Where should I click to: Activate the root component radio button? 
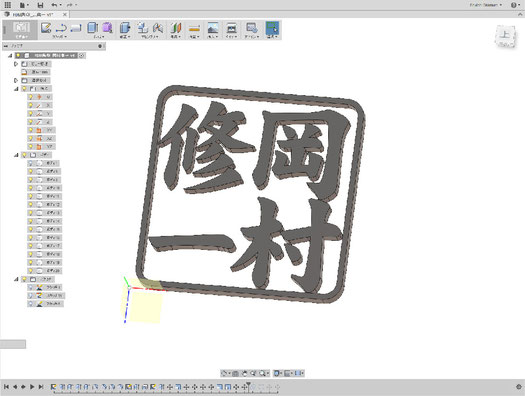[82, 55]
